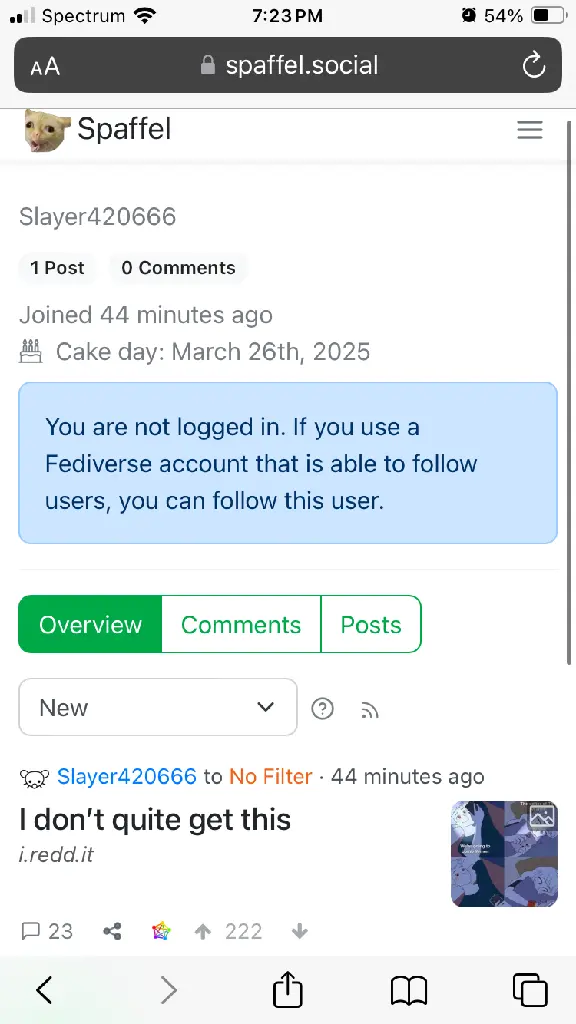Image resolution: width=576 pixels, height=1024 pixels.
Task: Open the post's share icon
Action: [x=112, y=931]
